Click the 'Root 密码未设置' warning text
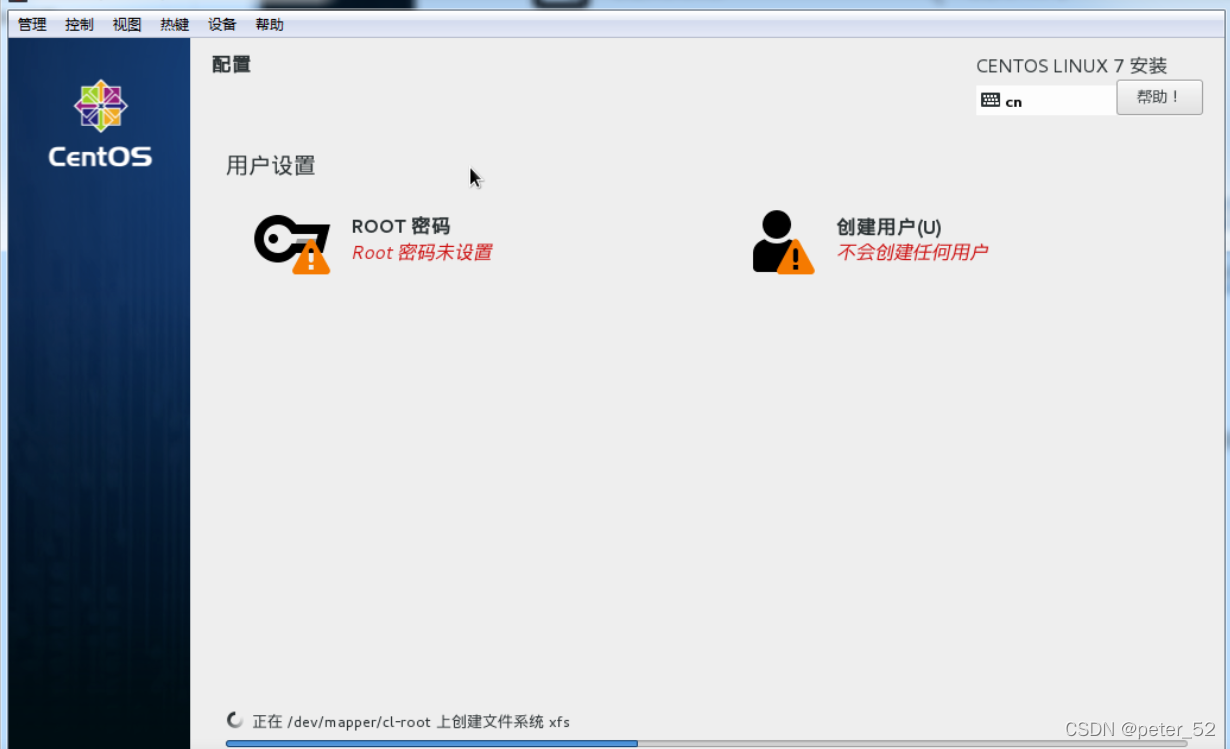Screen dimensions: 1230x749 [422, 253]
